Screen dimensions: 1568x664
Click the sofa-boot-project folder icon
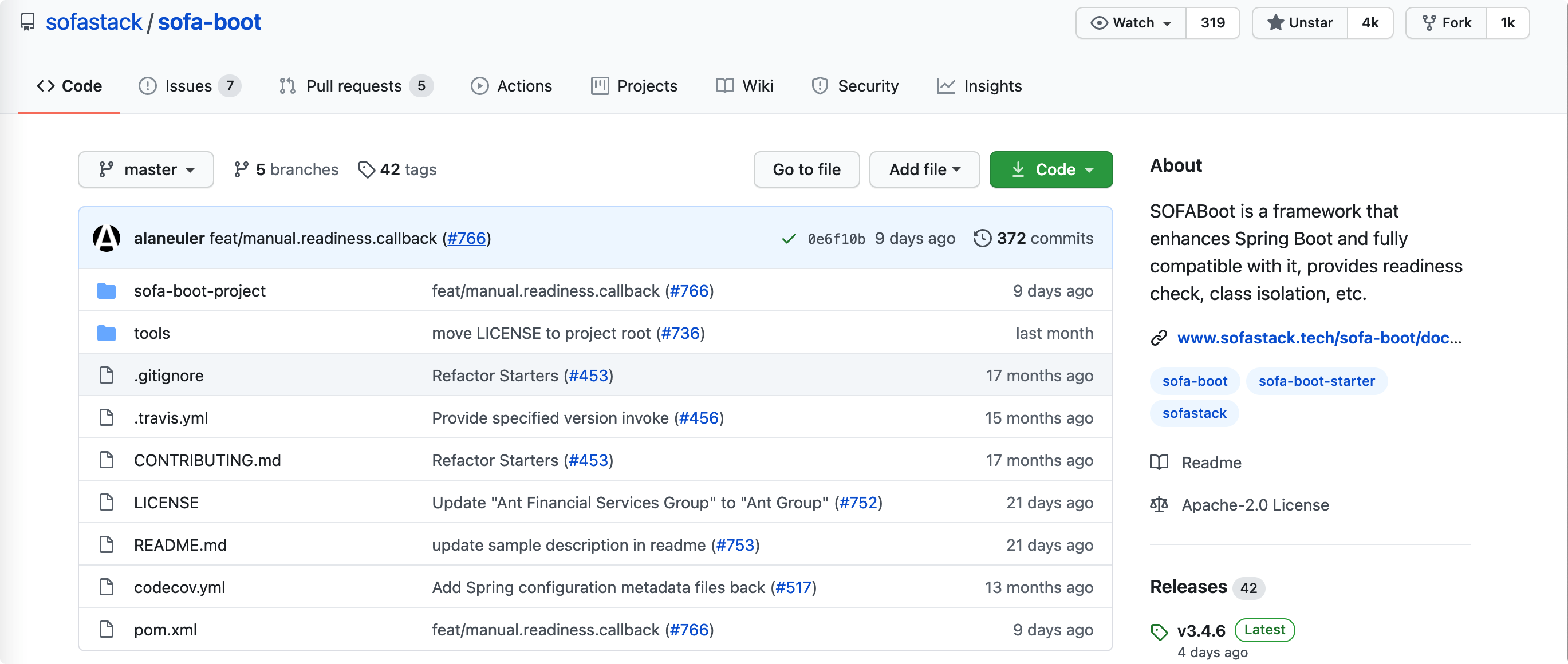click(x=107, y=291)
